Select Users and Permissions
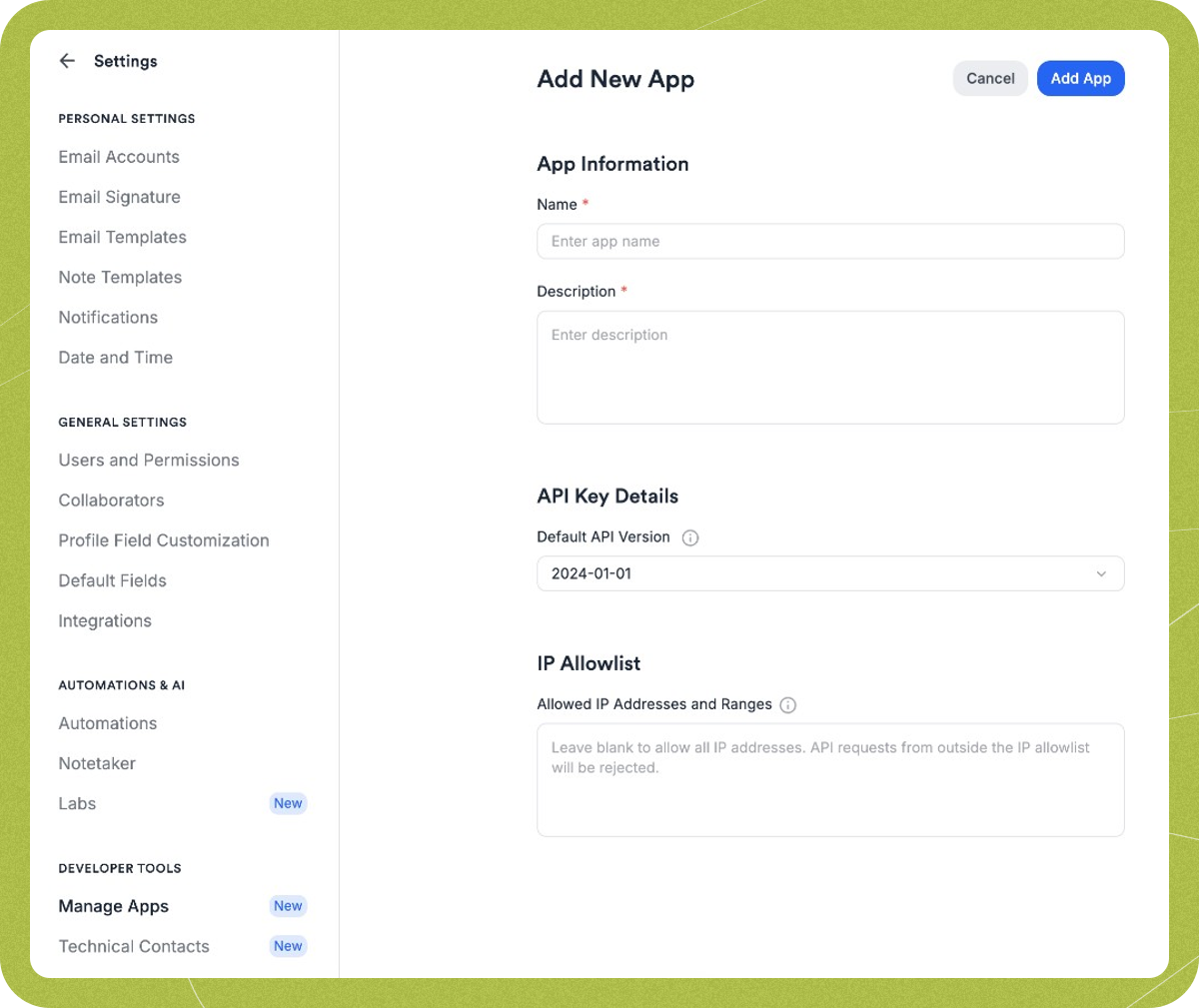This screenshot has height=1008, width=1199. [x=148, y=460]
